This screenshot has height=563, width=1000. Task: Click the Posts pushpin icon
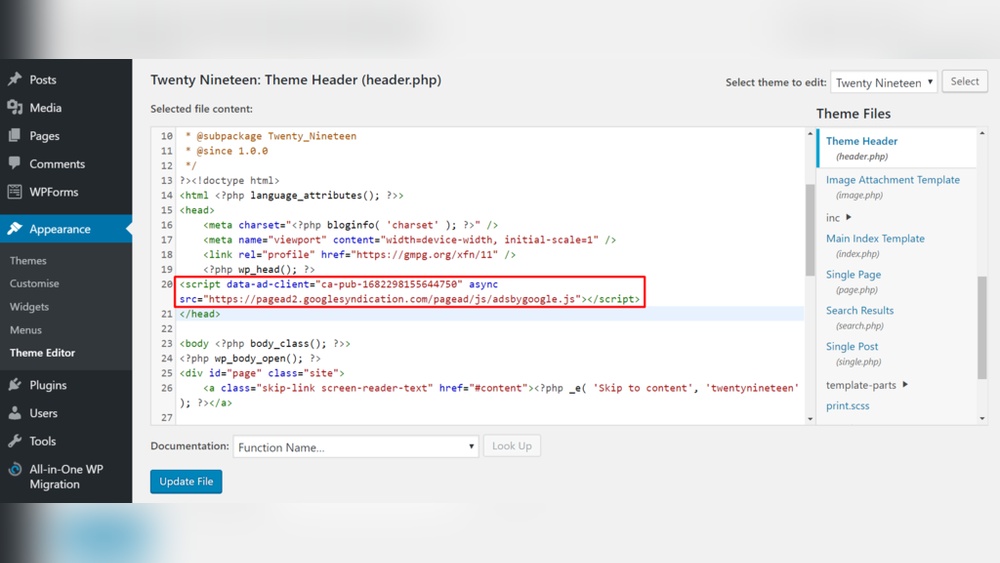point(15,80)
